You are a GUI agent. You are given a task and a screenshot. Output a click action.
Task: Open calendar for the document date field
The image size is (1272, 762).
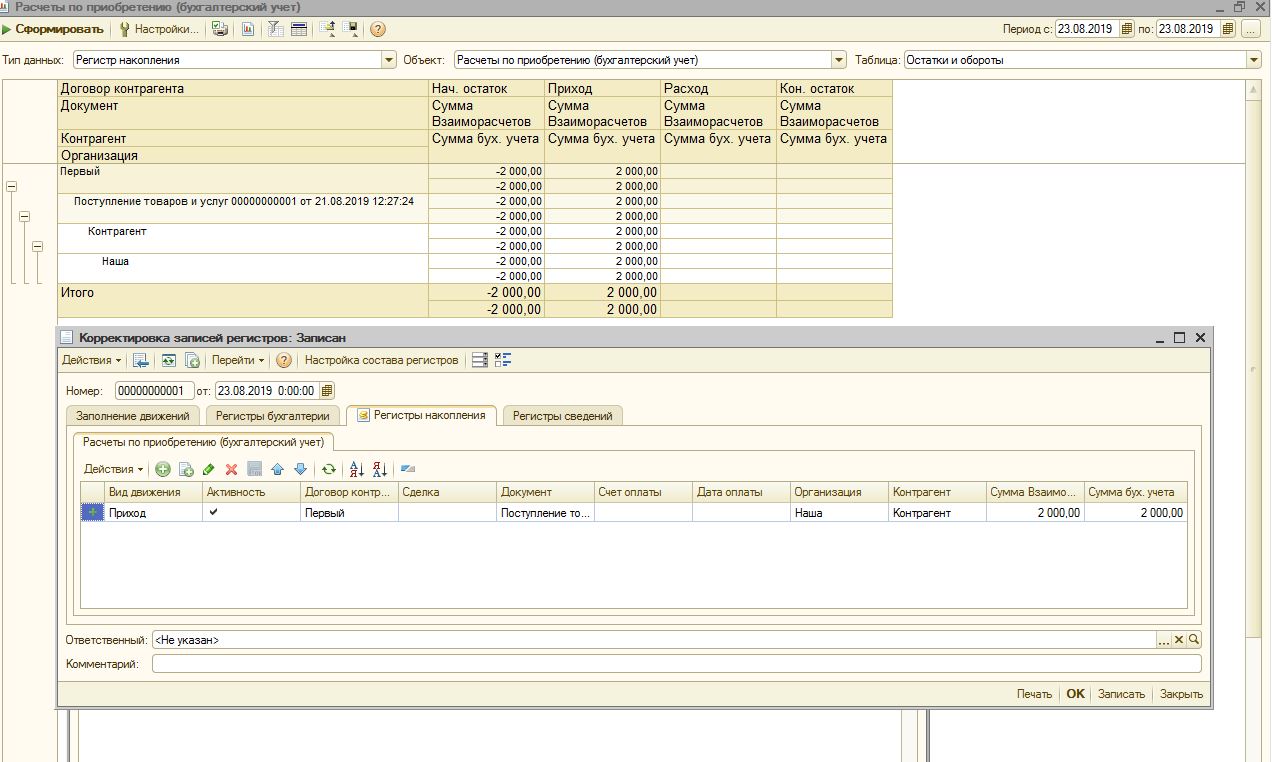pyautogui.click(x=327, y=391)
